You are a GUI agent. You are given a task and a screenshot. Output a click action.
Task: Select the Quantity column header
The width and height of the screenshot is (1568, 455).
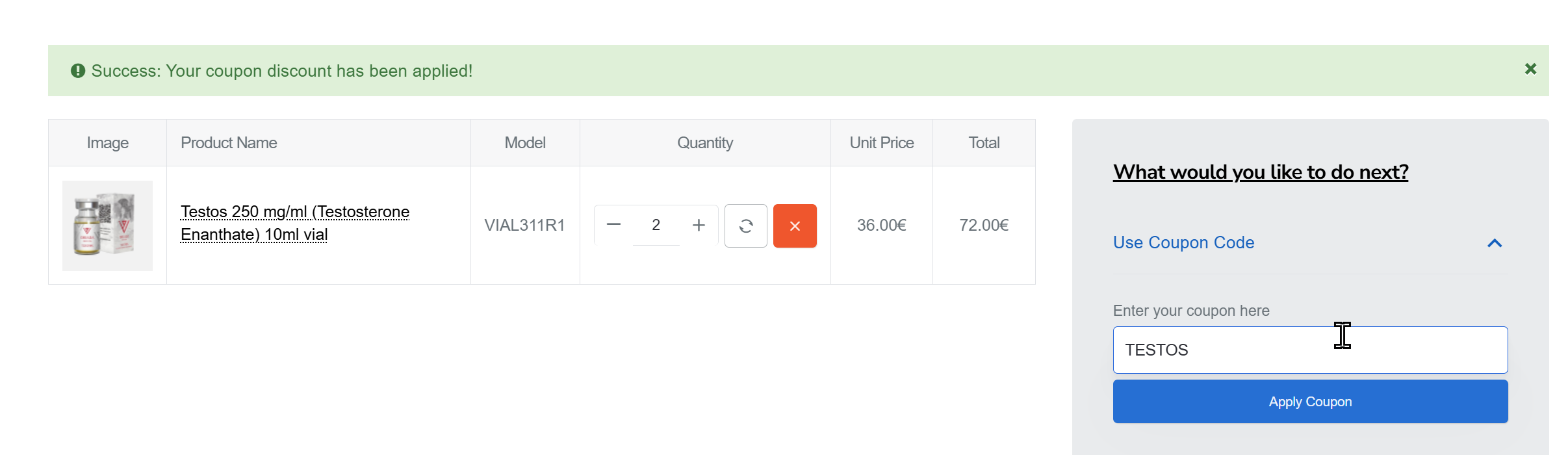tap(705, 143)
